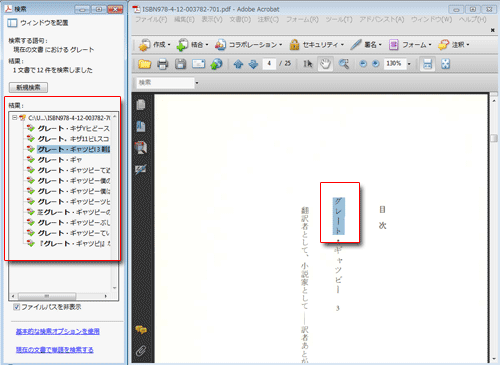The width and height of the screenshot is (500, 365).
Task: Click the email envelope icon
Action: click(x=198, y=64)
